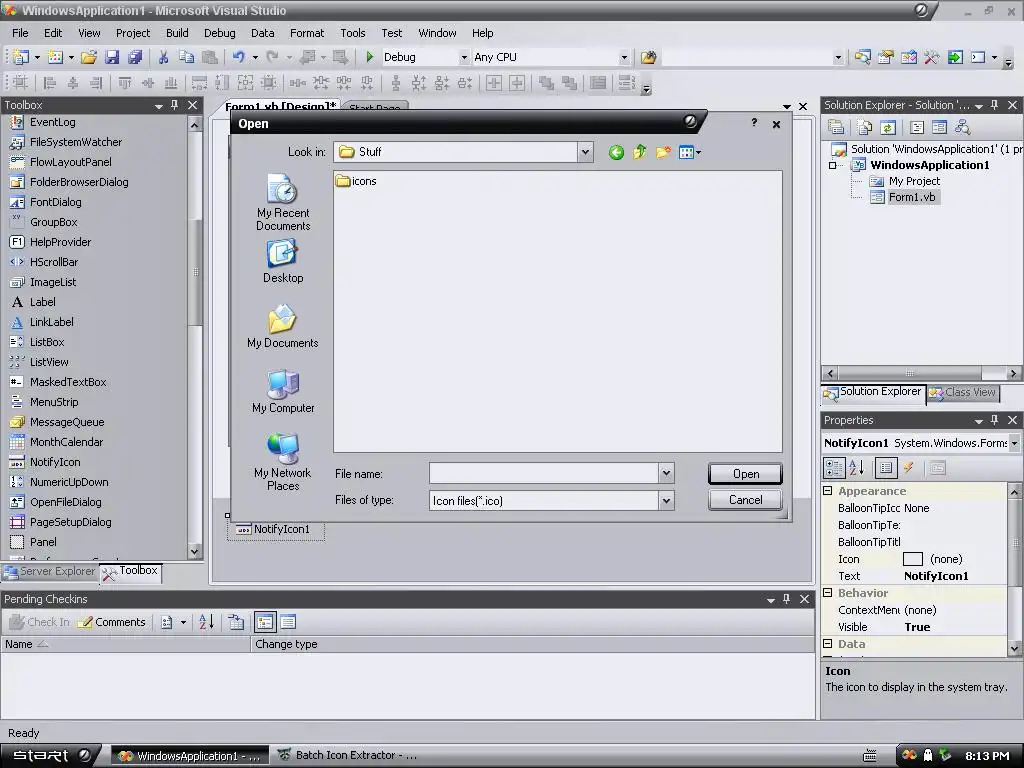Undo the last action in the toolbar
Screen dimensions: 1024x768
click(x=238, y=57)
